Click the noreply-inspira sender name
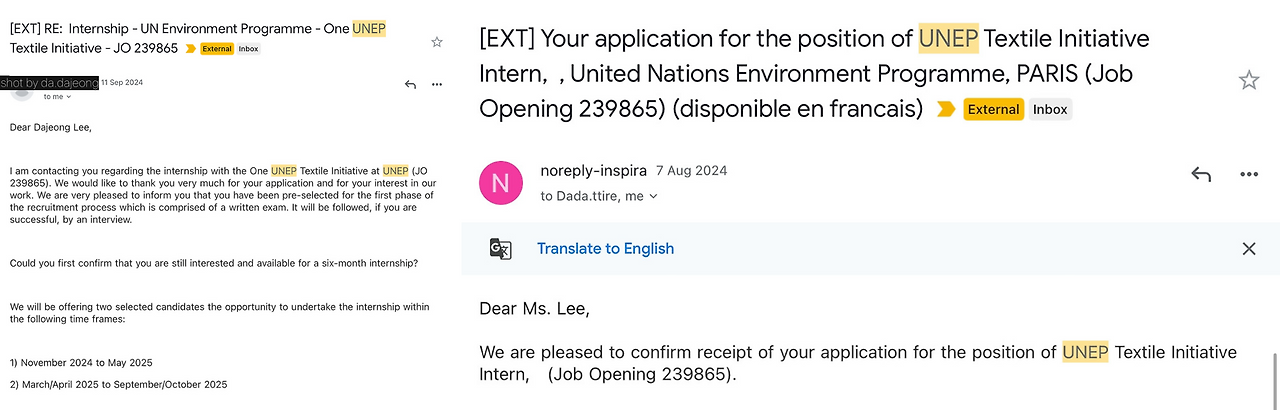 (x=593, y=171)
